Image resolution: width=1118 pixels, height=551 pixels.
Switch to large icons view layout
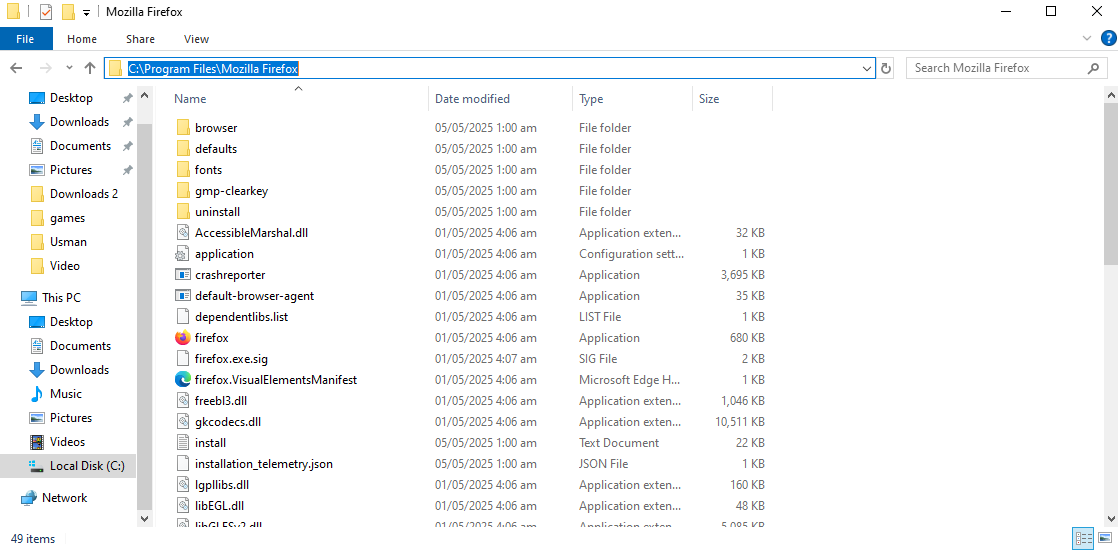point(1105,537)
